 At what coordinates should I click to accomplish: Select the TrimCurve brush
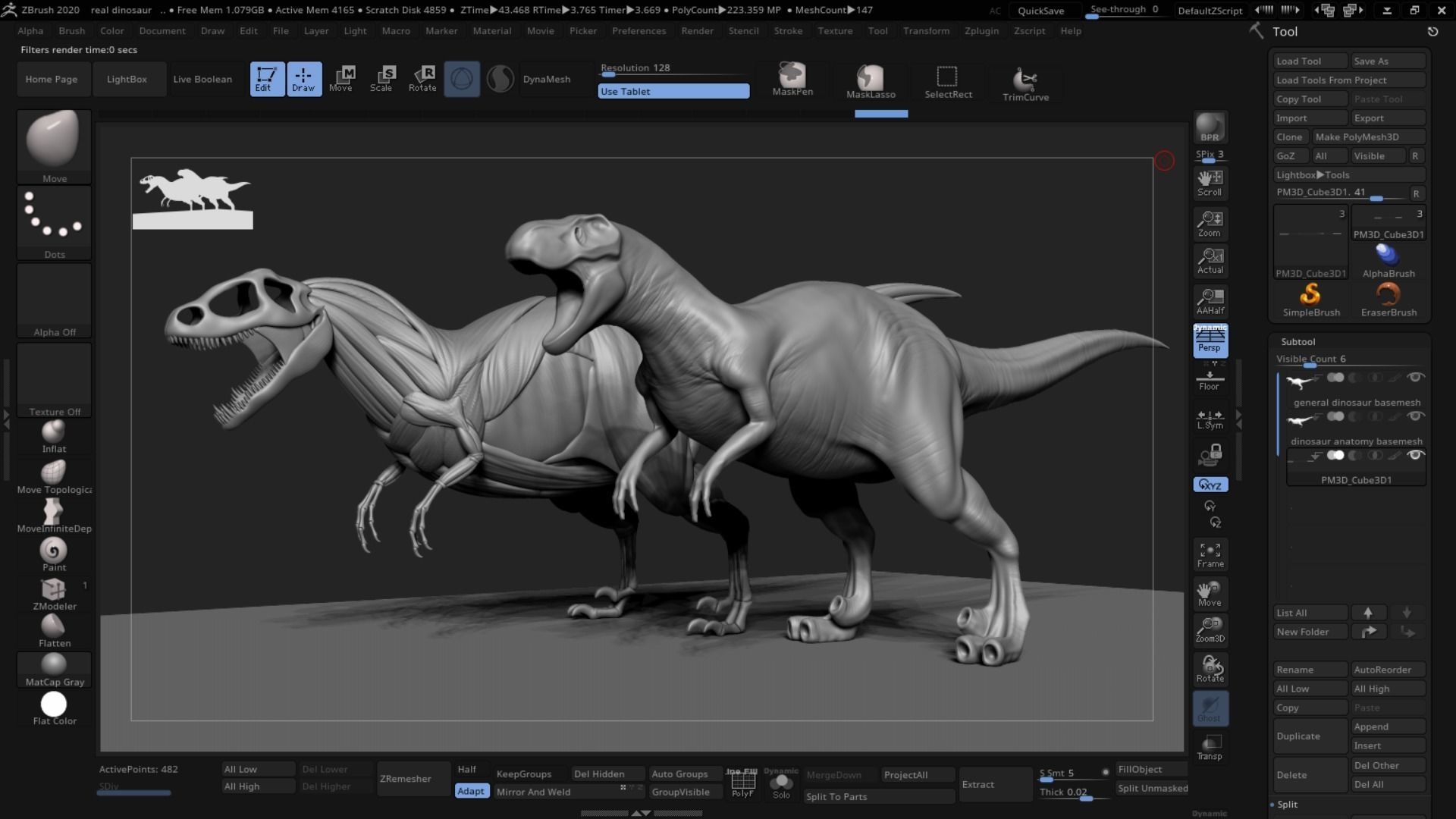point(1025,83)
